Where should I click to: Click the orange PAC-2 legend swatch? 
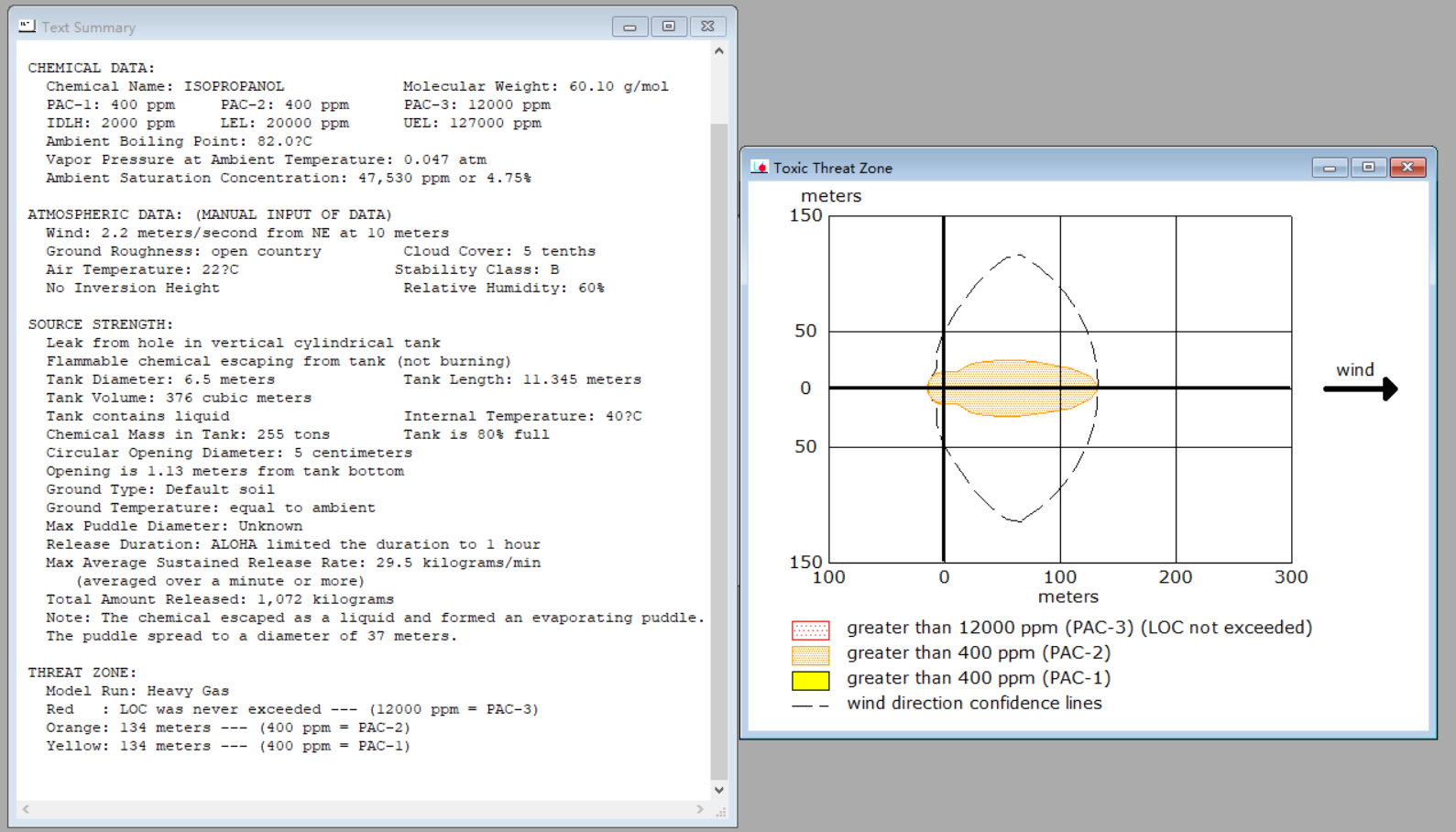pyautogui.click(x=810, y=655)
